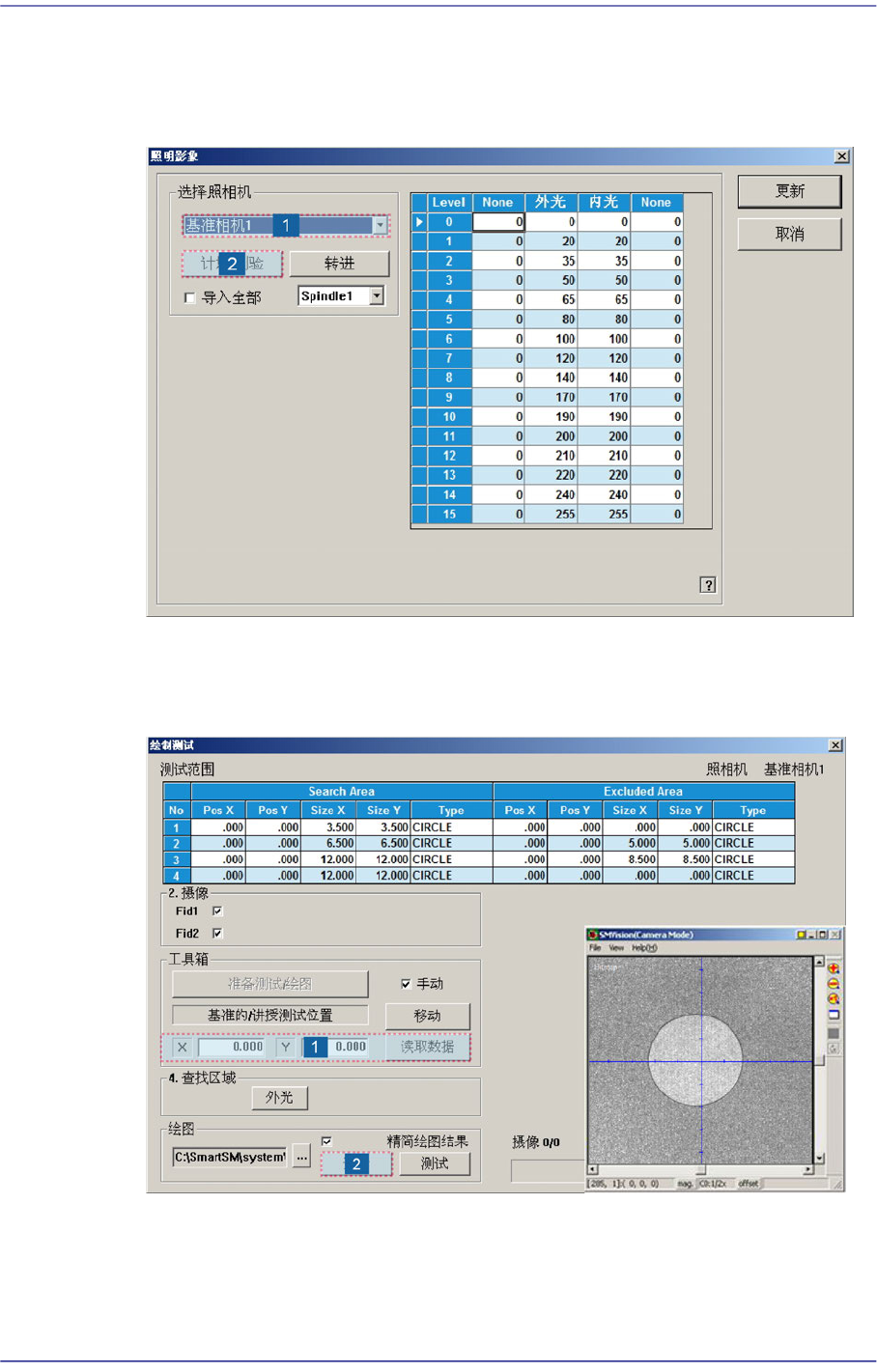Select the Level 15 row header
This screenshot has width=877, height=1372.
point(449,515)
